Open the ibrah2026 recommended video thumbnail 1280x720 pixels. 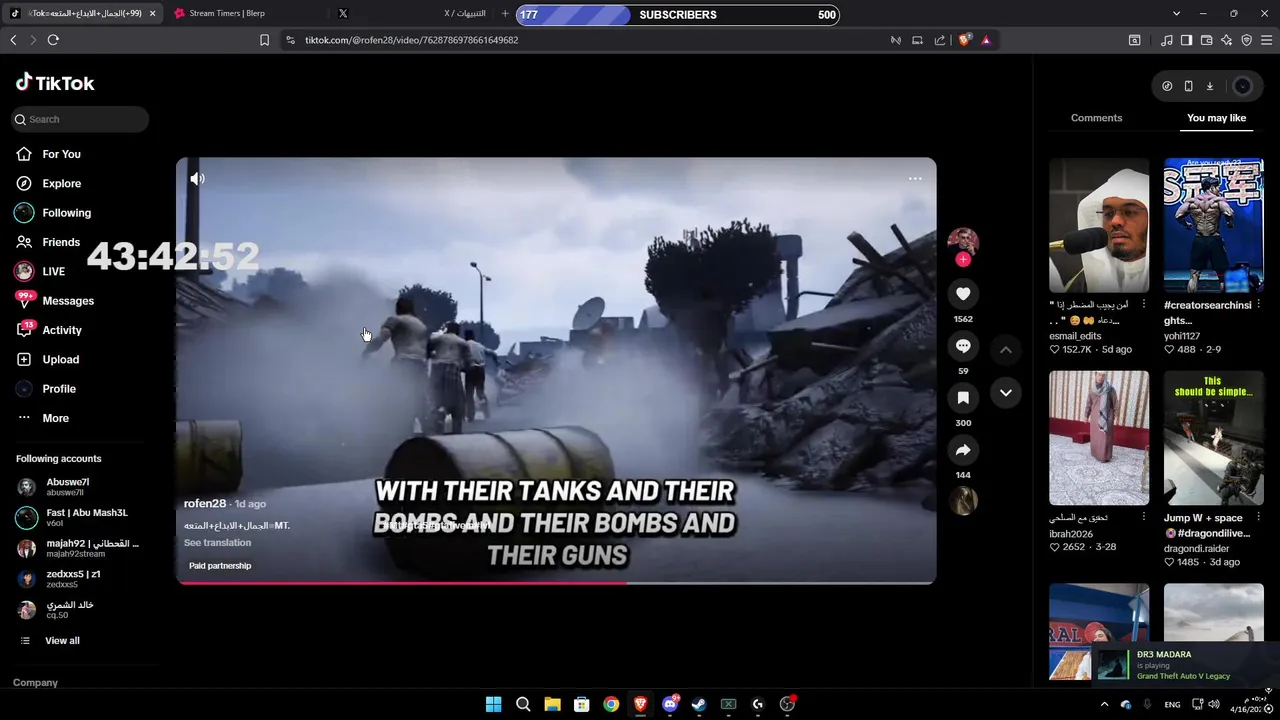1099,438
